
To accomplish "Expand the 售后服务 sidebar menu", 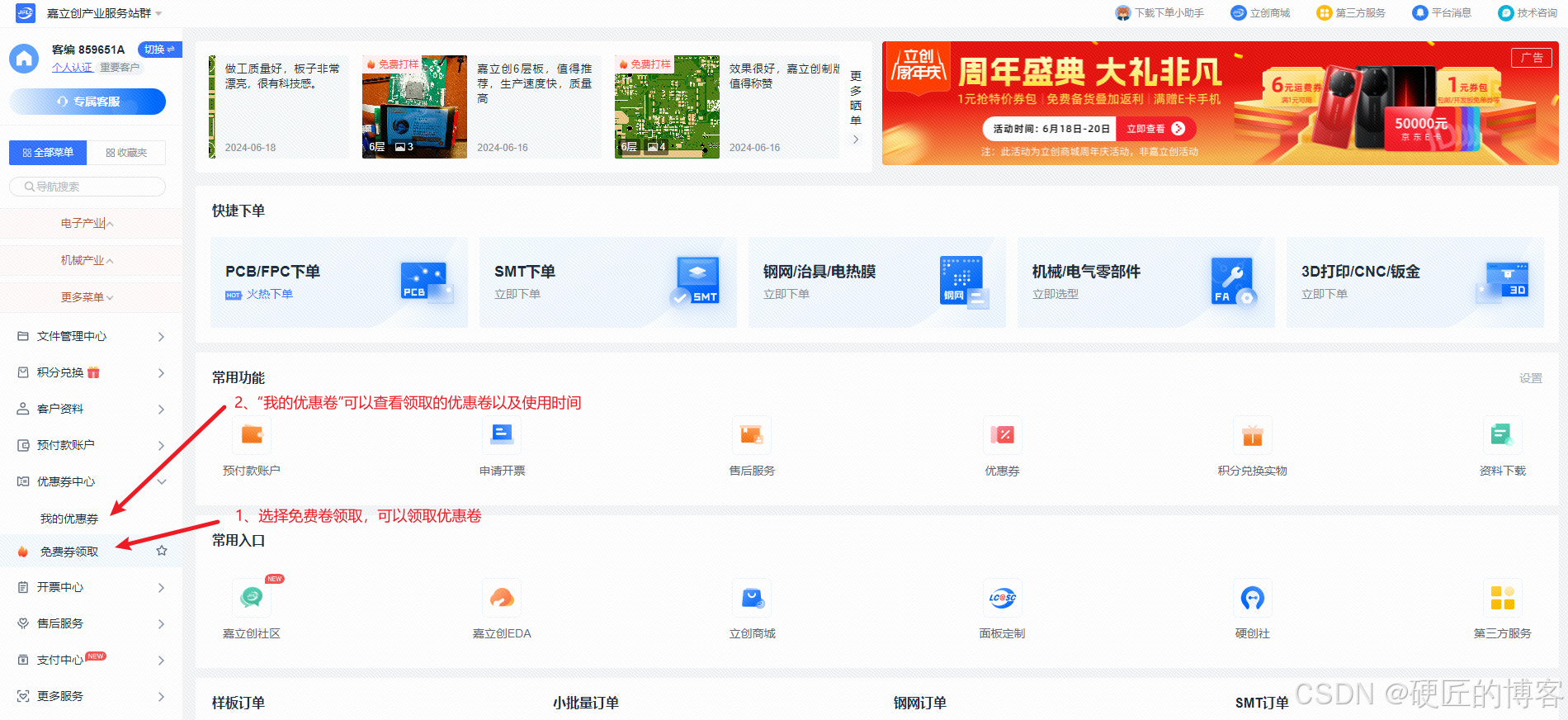I will click(x=91, y=623).
